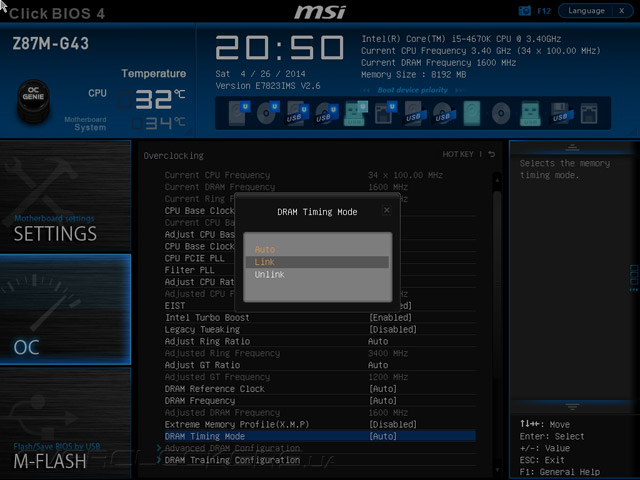
Task: Select Auto in DRAM Timing Mode list
Action: 317,249
